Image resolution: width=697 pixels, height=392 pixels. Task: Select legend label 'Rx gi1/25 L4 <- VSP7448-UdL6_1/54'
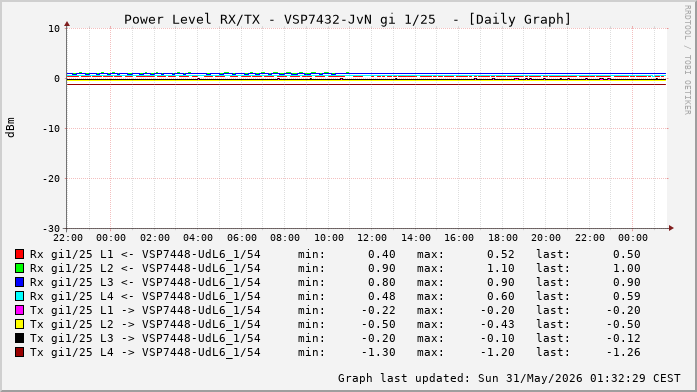click(x=145, y=296)
